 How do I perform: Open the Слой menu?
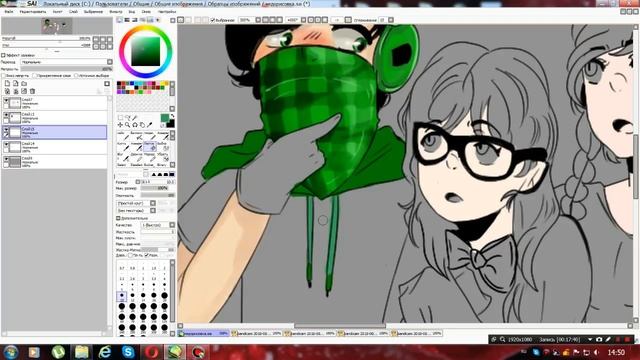(73, 12)
